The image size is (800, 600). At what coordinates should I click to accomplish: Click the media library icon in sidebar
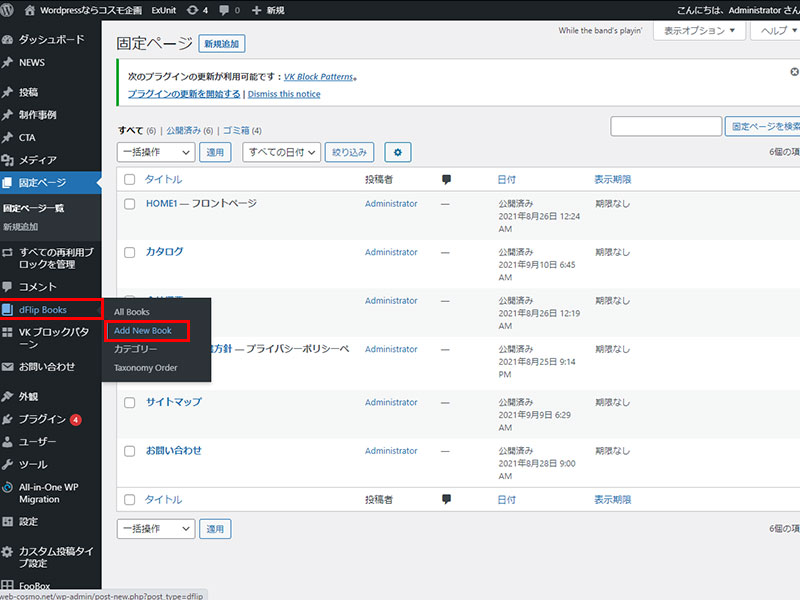pyautogui.click(x=8, y=160)
